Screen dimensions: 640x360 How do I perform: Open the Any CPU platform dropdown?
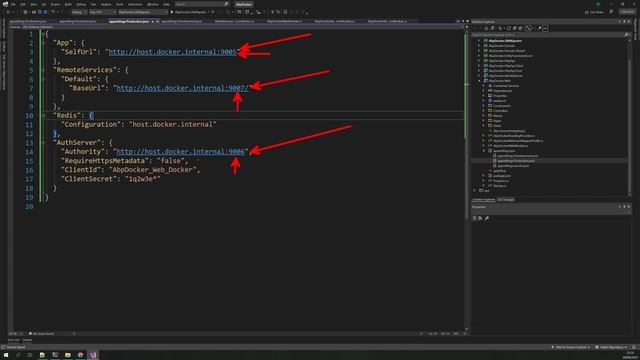tap(102, 12)
